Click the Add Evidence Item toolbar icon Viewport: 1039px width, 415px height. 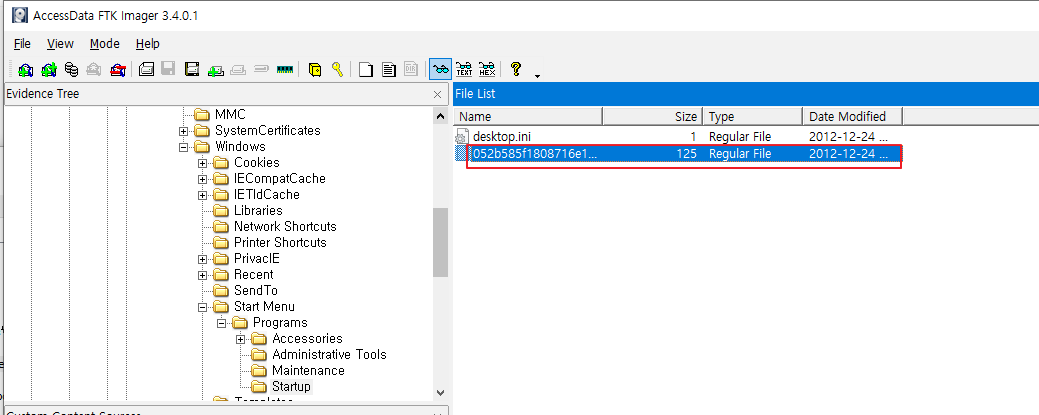point(25,69)
